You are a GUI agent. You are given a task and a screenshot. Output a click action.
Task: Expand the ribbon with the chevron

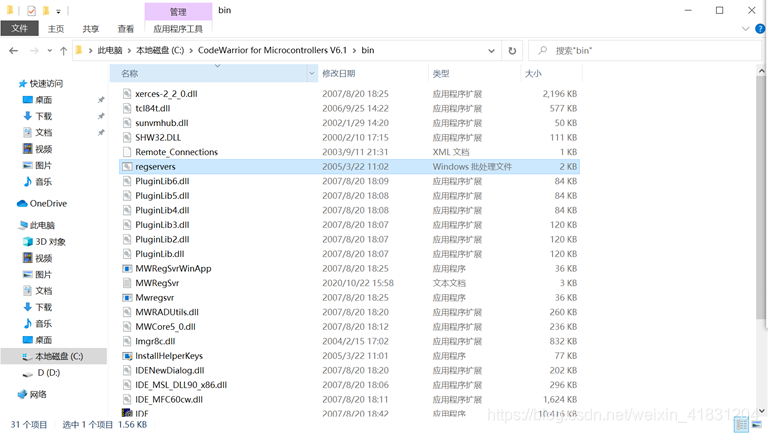click(x=745, y=29)
